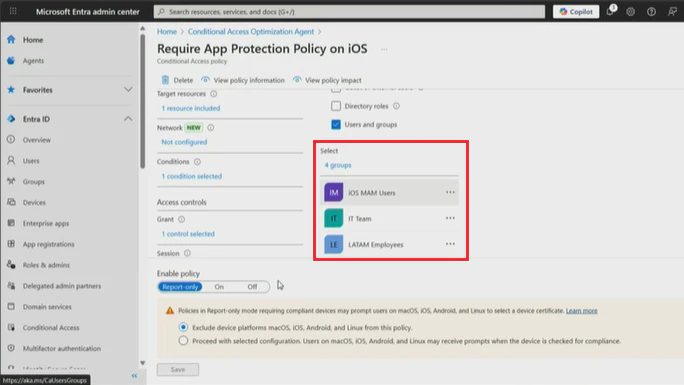Click Conditional Access Optimization Agent breadcrumb
Screen dimensions: 684x385
coord(251,31)
